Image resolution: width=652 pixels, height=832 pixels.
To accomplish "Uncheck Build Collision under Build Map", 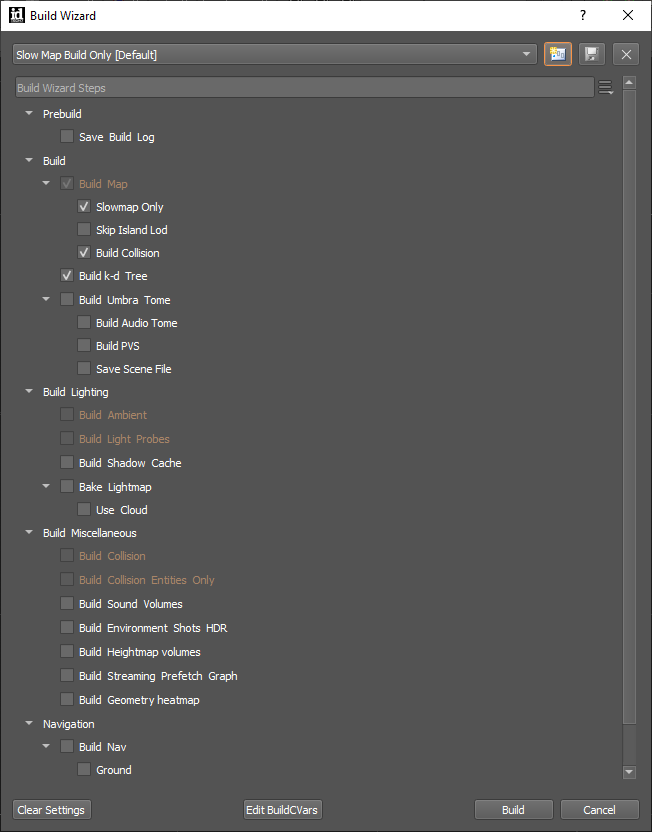I will [x=84, y=253].
